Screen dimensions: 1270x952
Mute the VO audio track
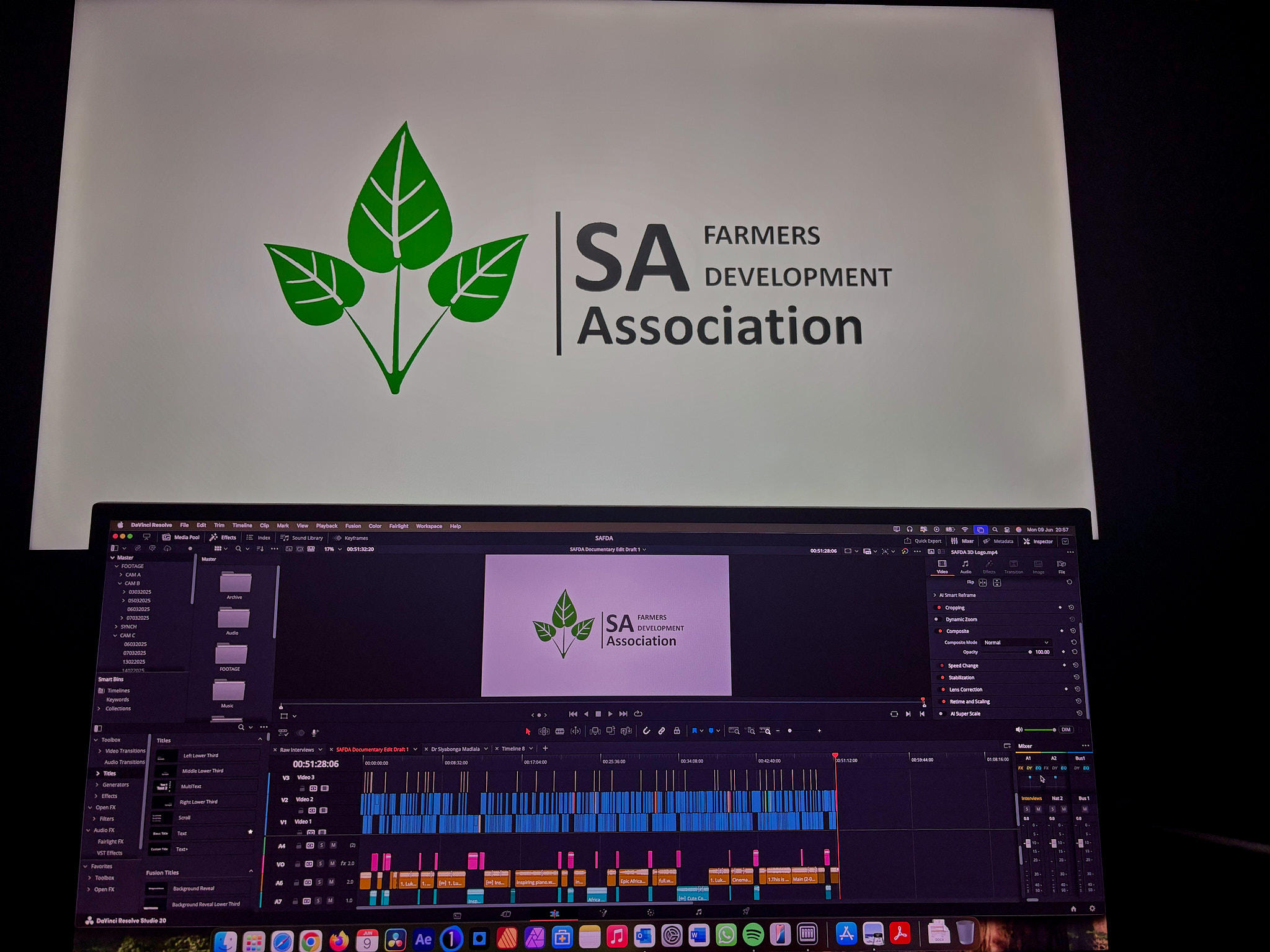pos(332,863)
